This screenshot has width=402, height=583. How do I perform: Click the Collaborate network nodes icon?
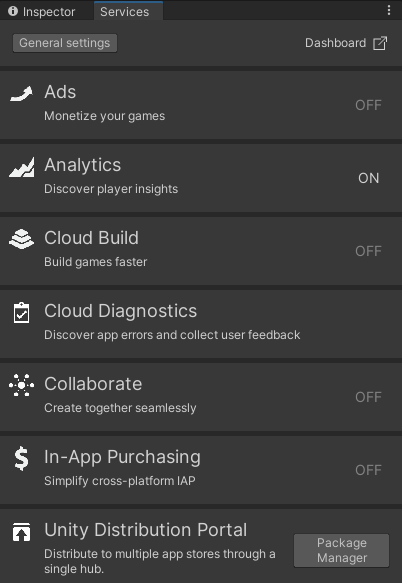[22, 385]
